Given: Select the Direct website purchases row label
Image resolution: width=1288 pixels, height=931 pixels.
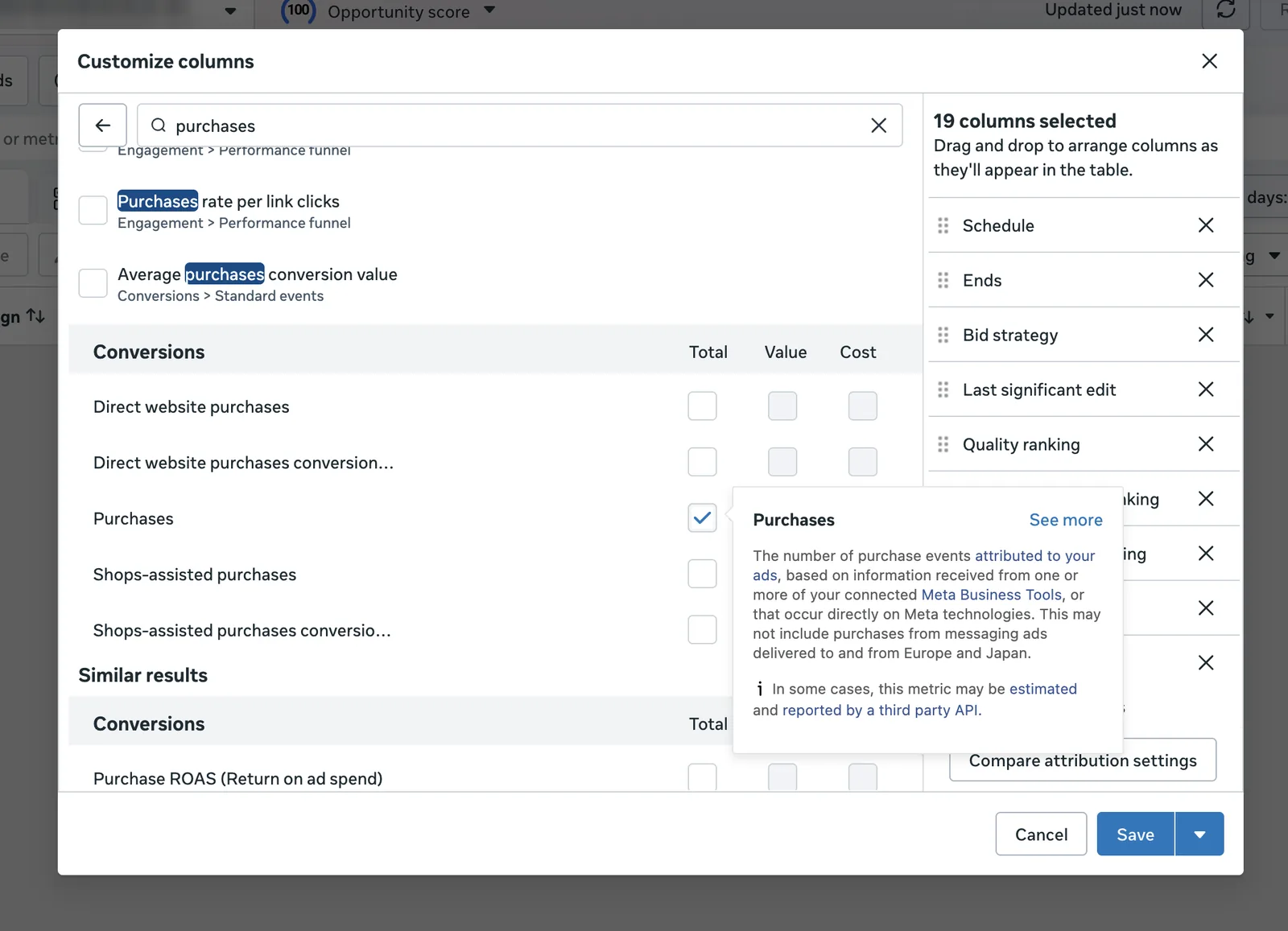Looking at the screenshot, I should pyautogui.click(x=192, y=407).
